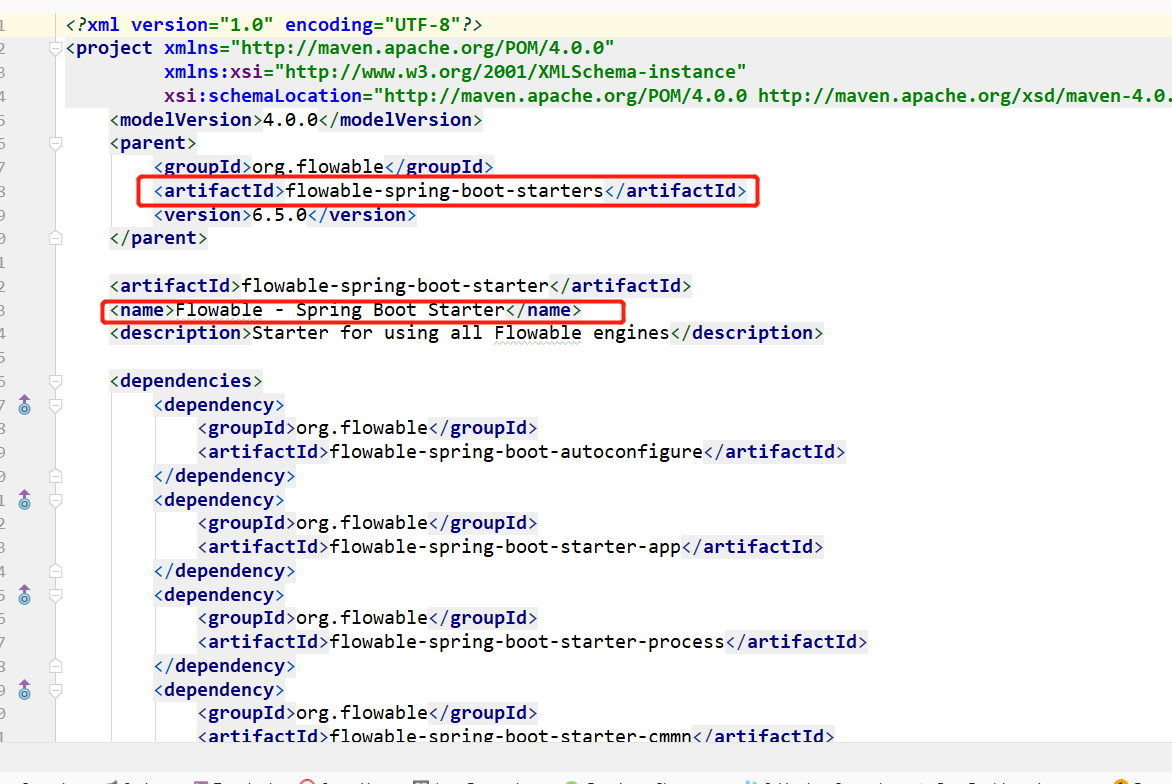Click fold marker at end of starter-process dependency
Image resolution: width=1172 pixels, height=784 pixels.
(x=55, y=666)
